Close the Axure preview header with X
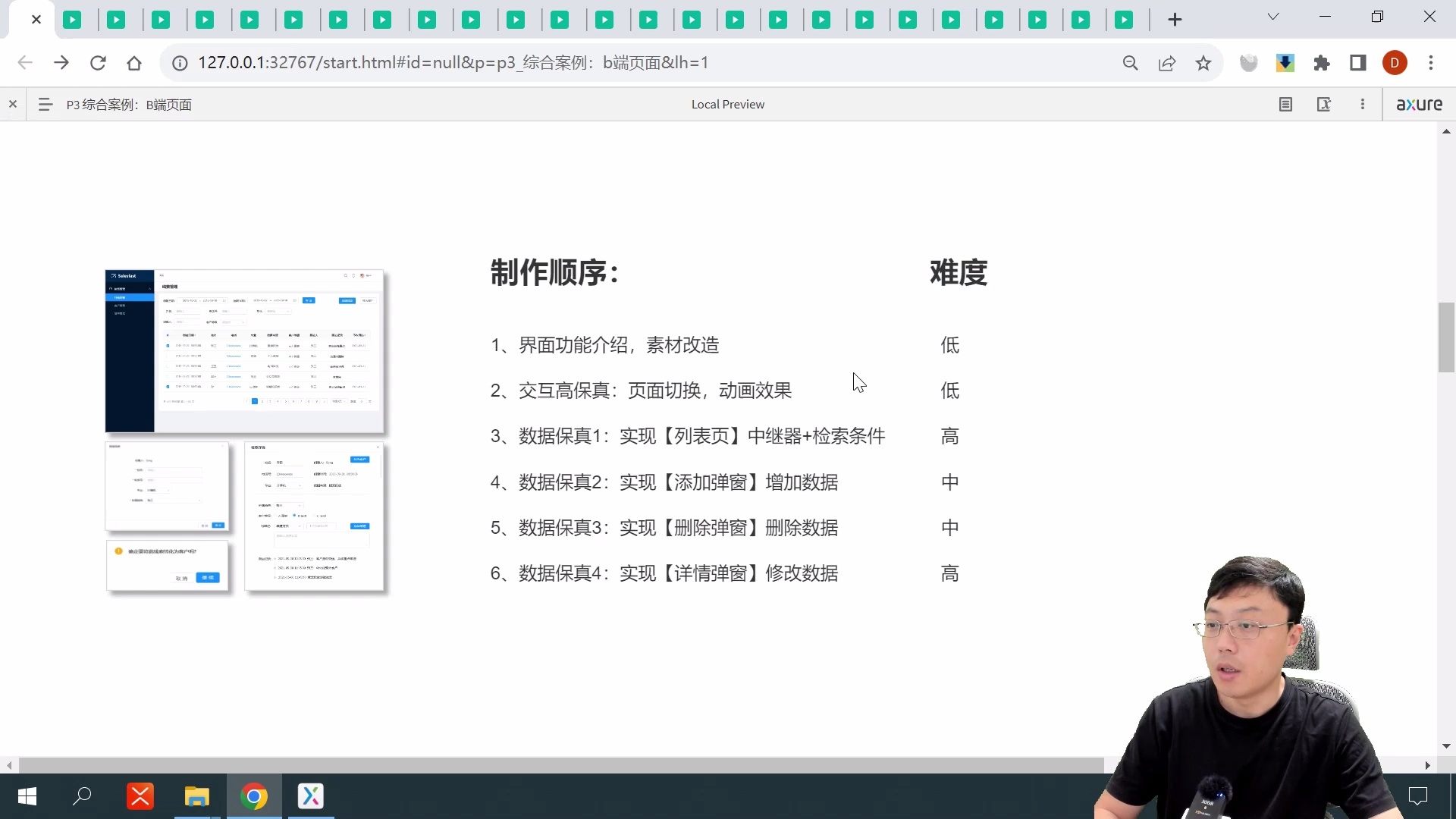Viewport: 1456px width, 819px height. [12, 104]
